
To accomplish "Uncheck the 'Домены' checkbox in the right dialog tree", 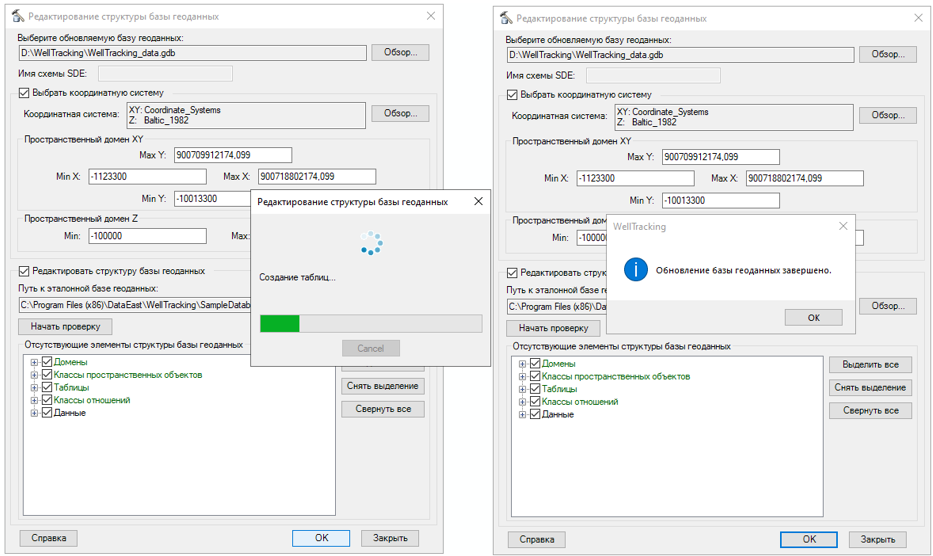I will pyautogui.click(x=535, y=364).
